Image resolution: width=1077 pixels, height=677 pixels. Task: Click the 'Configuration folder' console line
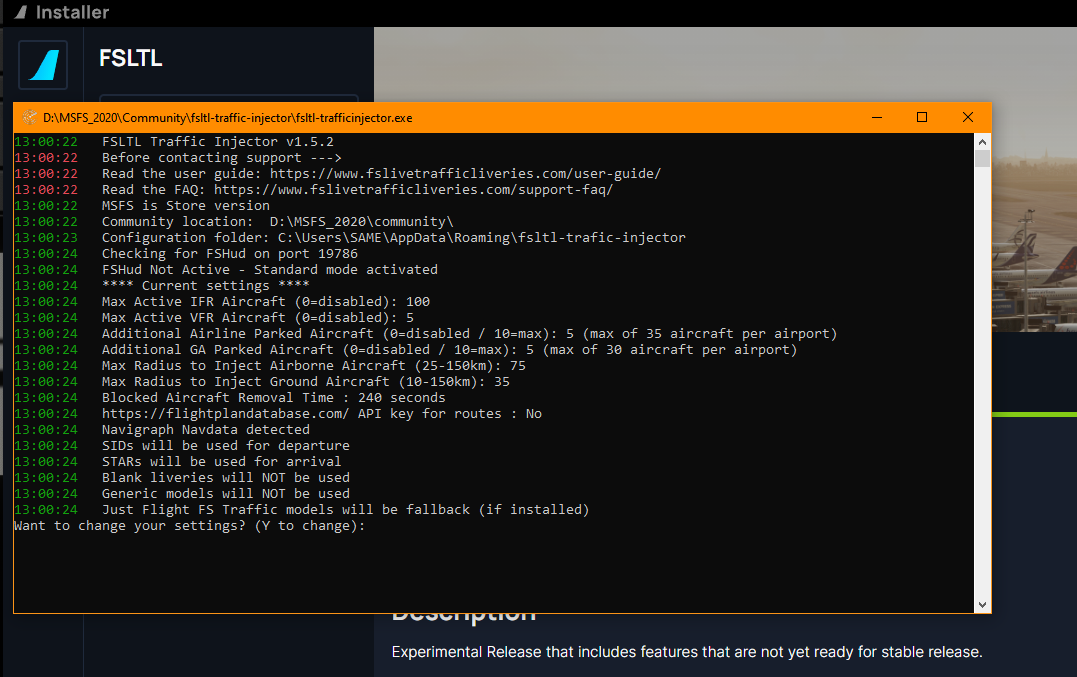394,238
